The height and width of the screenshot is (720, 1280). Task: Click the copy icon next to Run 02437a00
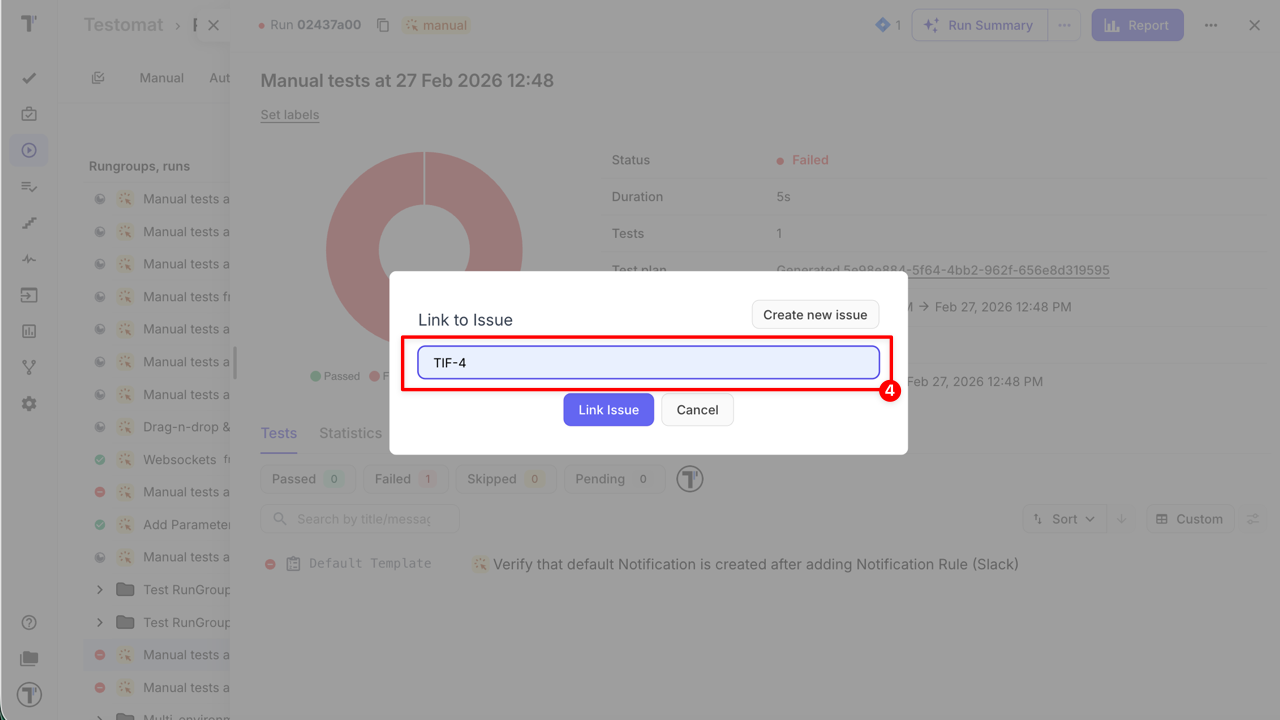[x=383, y=25]
